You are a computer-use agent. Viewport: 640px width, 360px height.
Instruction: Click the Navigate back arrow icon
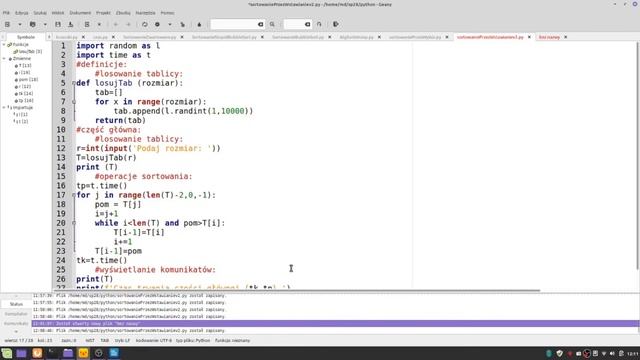tap(116, 24)
